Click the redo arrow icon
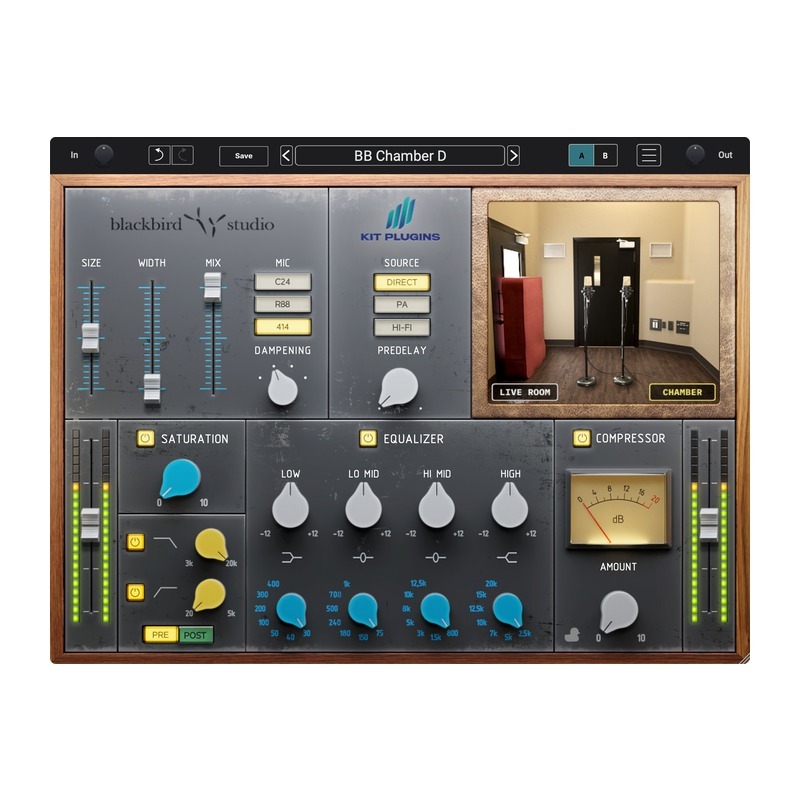Viewport: 800px width, 800px height. tap(183, 155)
